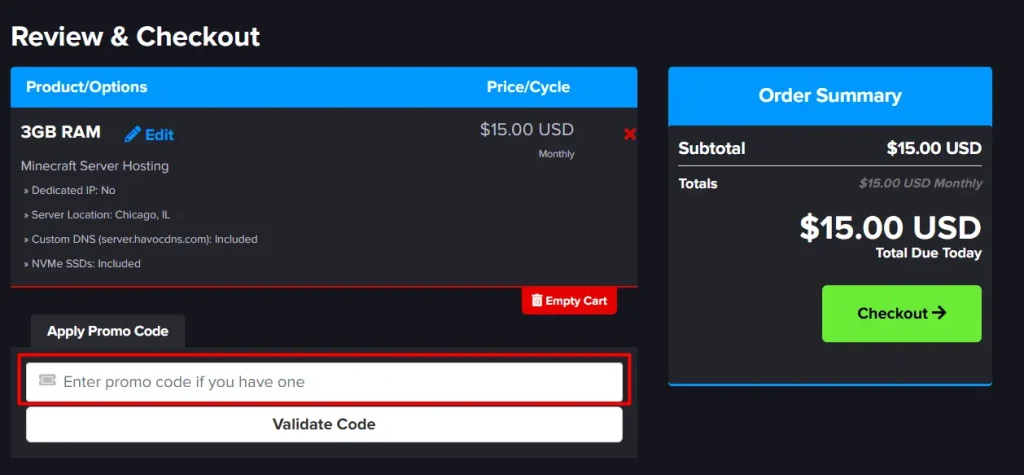Click the Minecraft Server Hosting description
This screenshot has width=1024, height=475.
(x=95, y=166)
